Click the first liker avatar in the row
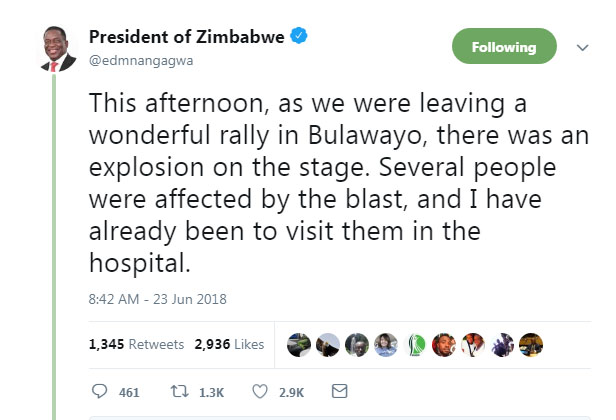The height and width of the screenshot is (420, 616). pos(299,344)
